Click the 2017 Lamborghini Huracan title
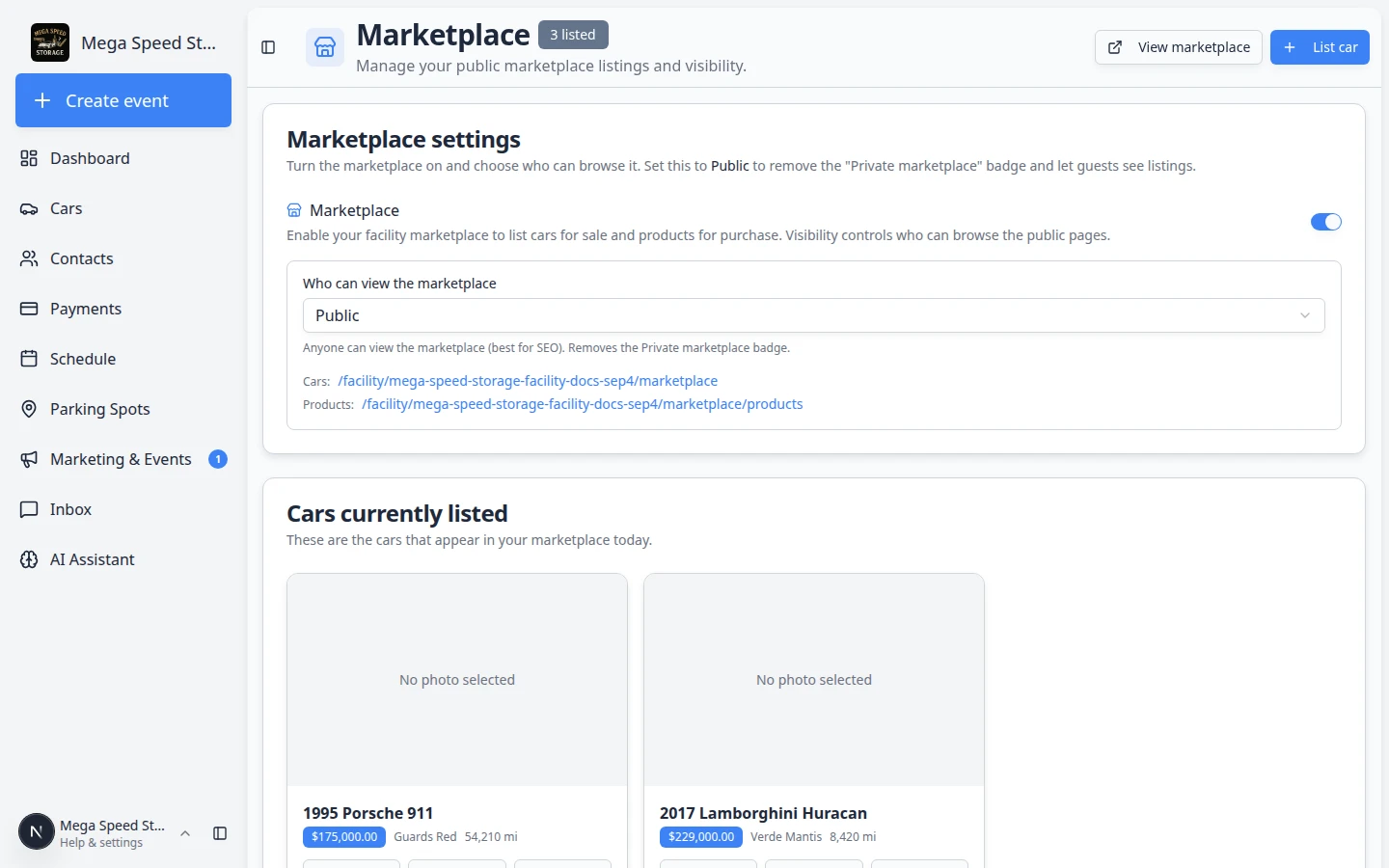This screenshot has width=1389, height=868. click(763, 813)
